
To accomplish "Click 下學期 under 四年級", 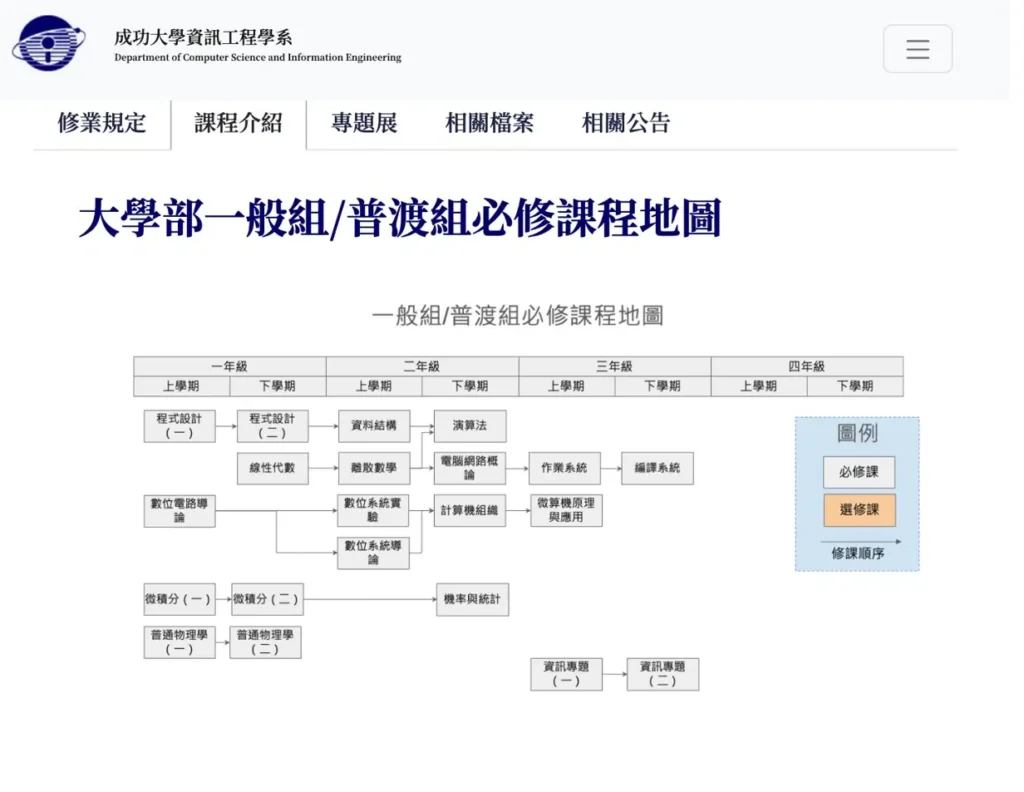I will 856,387.
